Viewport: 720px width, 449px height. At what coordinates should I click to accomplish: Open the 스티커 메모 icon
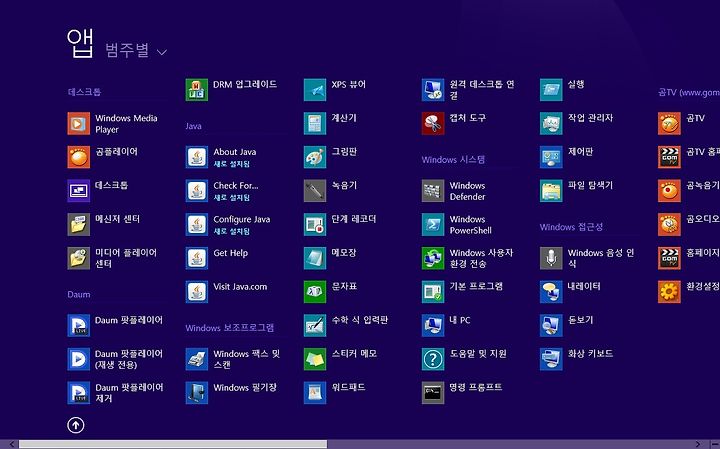click(315, 359)
